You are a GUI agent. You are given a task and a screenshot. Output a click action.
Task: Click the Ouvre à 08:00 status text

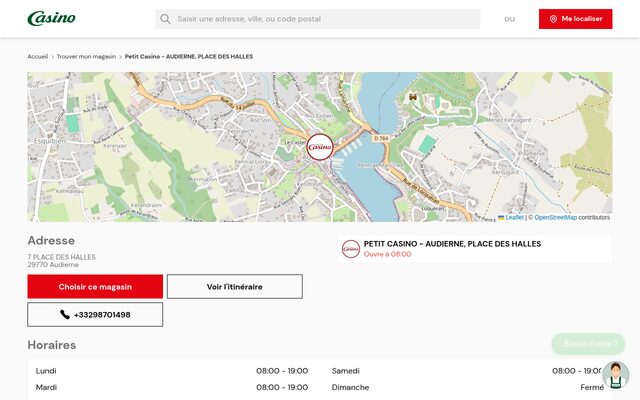coord(387,254)
